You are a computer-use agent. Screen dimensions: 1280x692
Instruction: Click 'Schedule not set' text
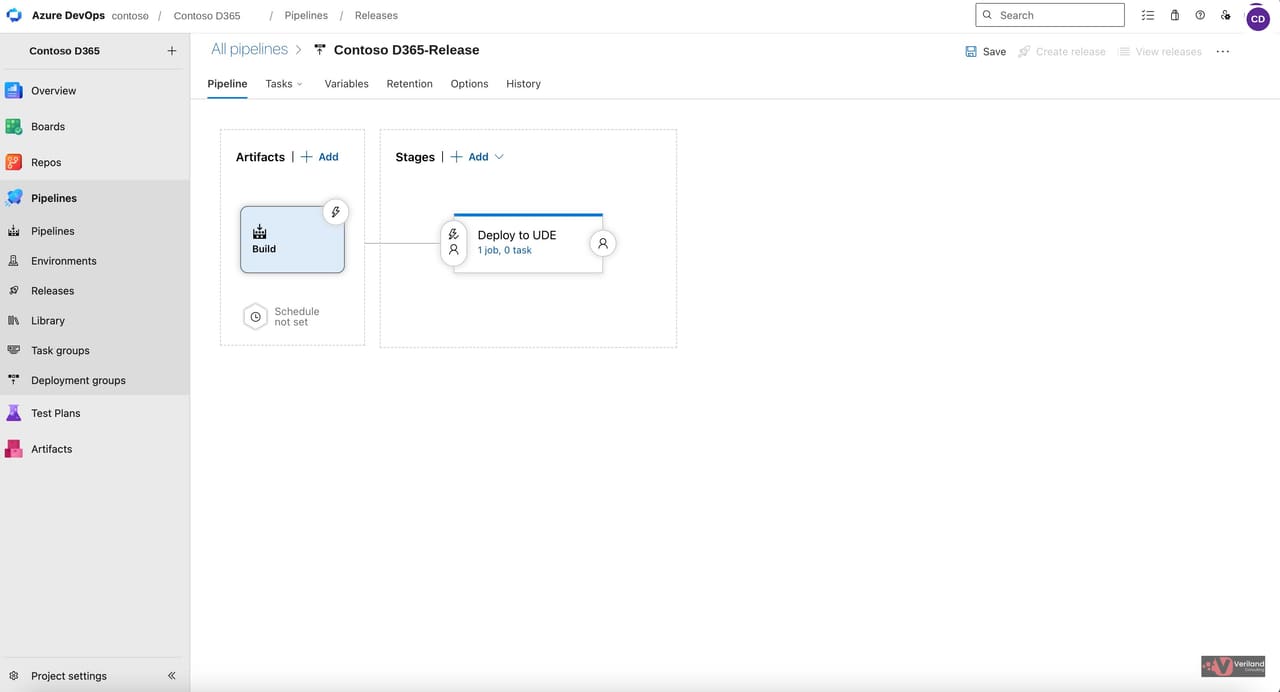click(296, 317)
